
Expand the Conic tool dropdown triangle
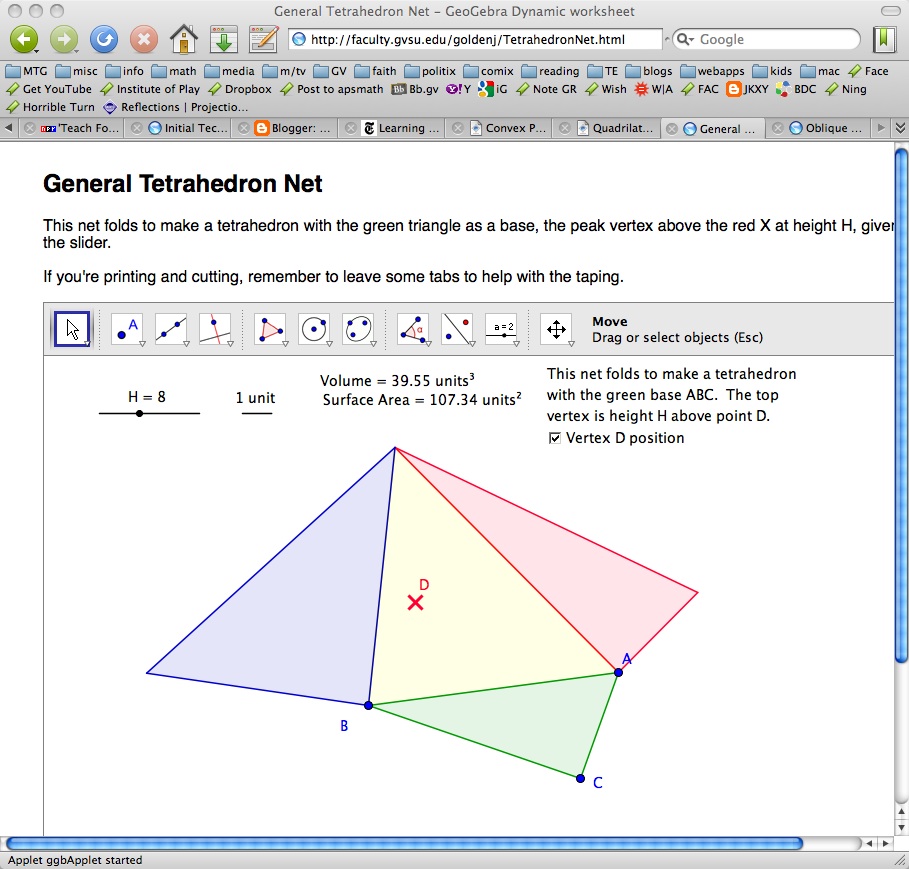tap(373, 344)
